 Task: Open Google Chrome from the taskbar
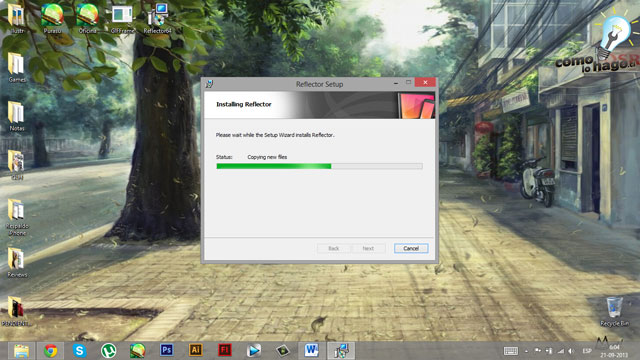51,351
